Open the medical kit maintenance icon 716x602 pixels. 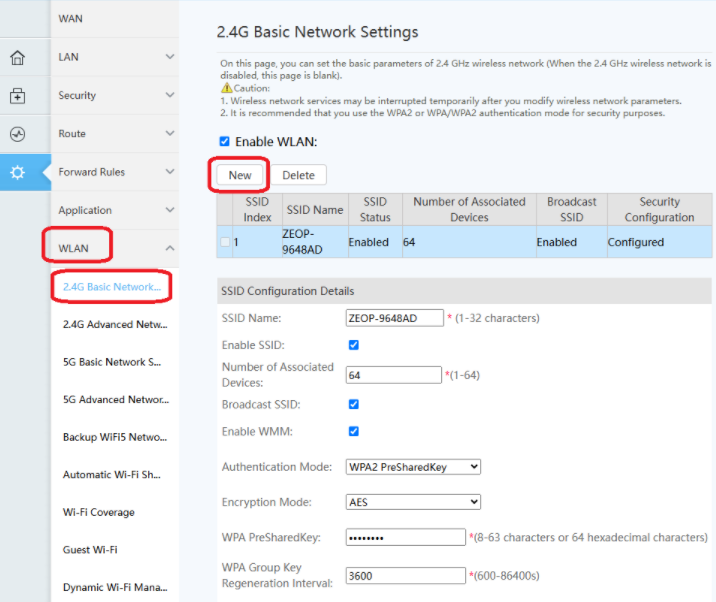[x=17, y=96]
